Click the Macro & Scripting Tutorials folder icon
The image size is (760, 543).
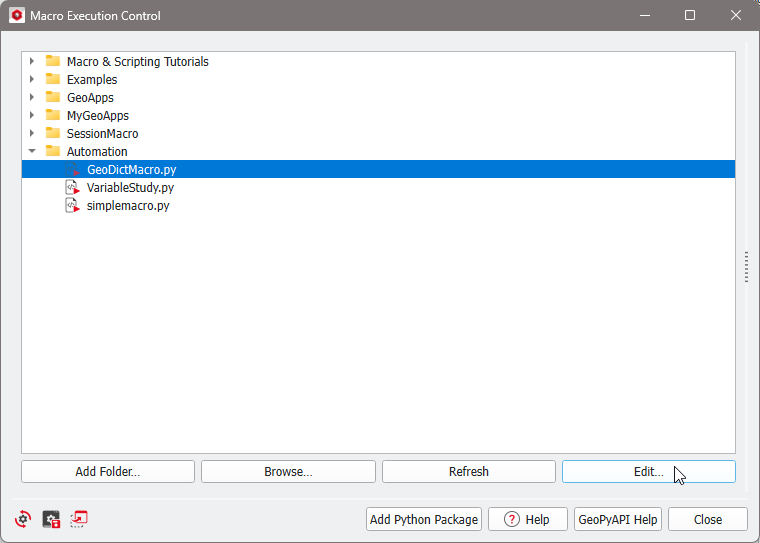coord(53,61)
